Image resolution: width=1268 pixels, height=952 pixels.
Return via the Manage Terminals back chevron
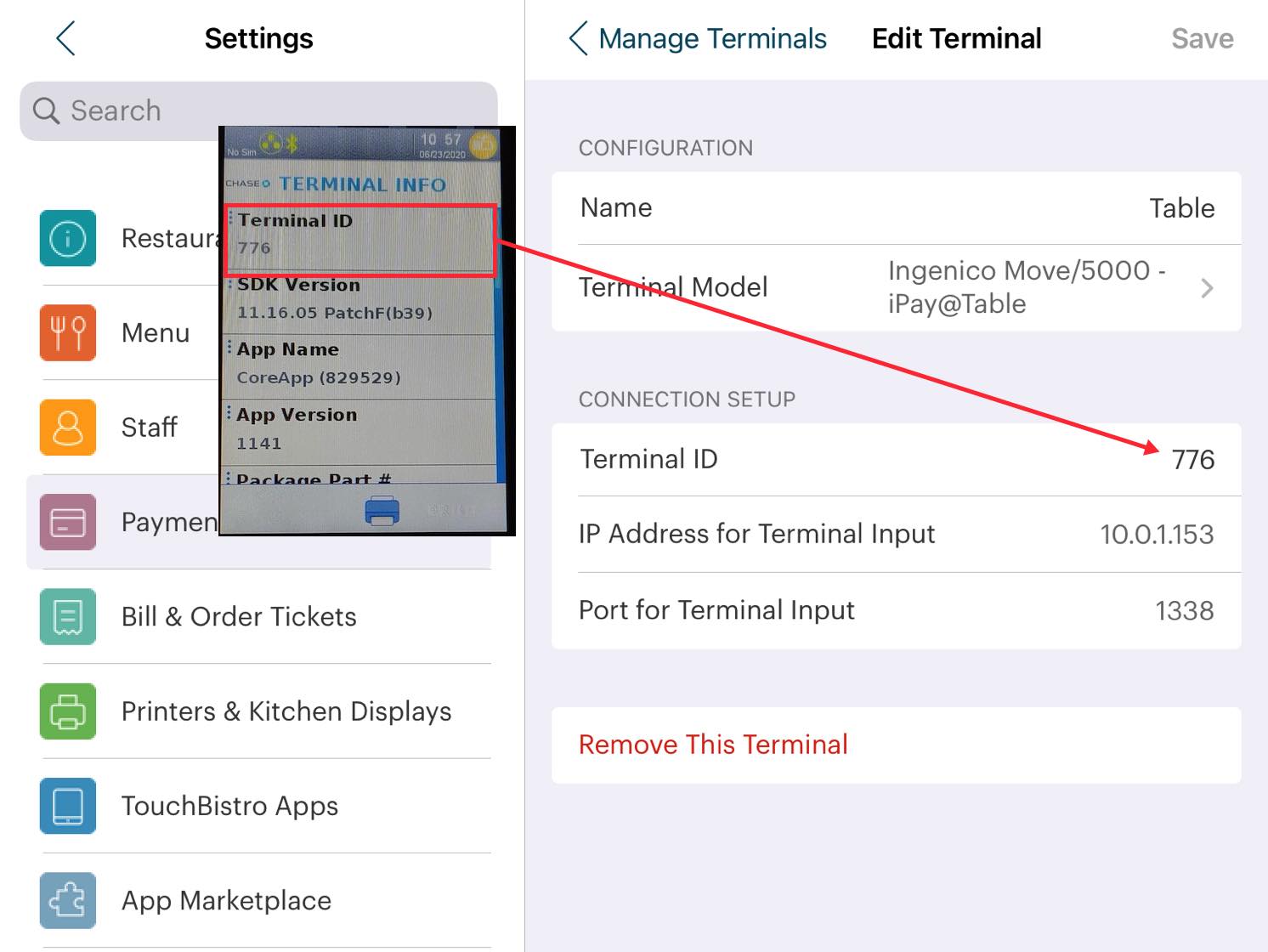[579, 38]
